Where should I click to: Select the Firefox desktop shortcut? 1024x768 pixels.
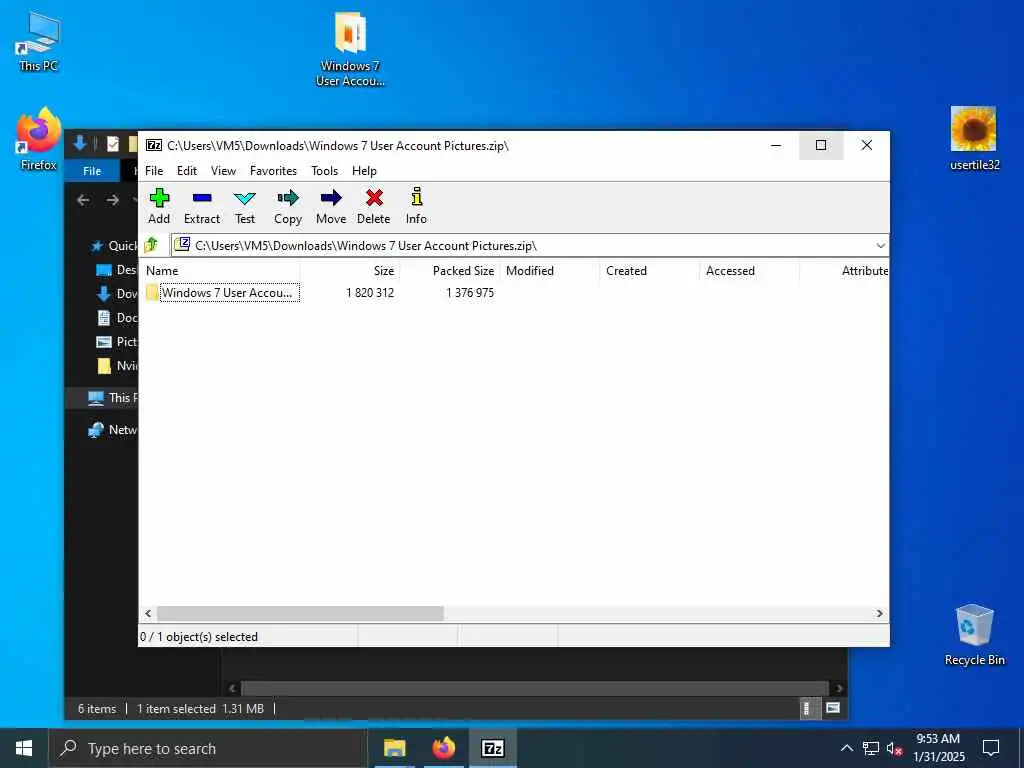pyautogui.click(x=39, y=139)
